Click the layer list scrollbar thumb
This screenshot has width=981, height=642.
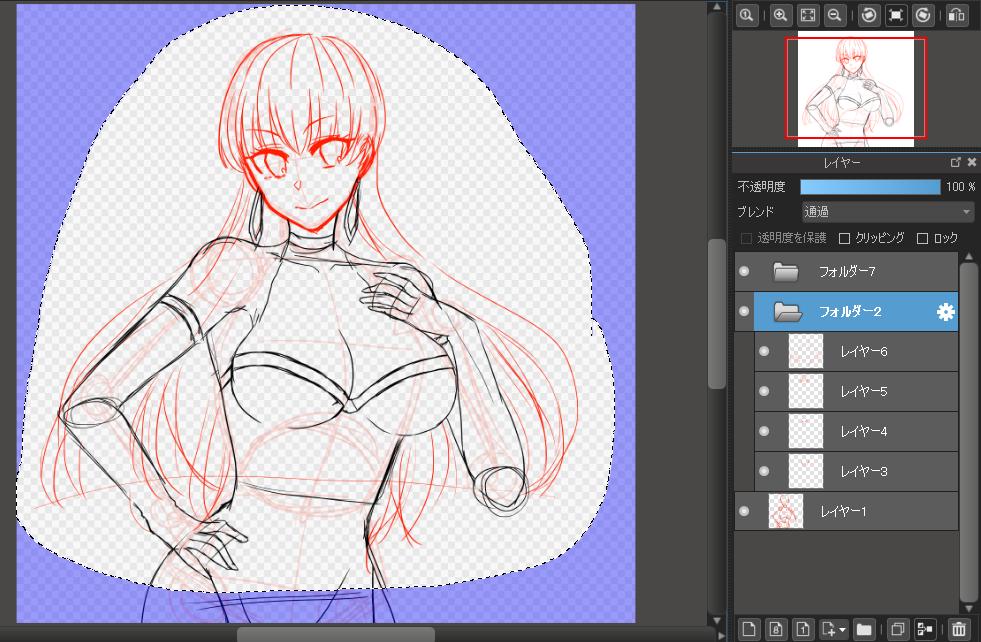968,431
